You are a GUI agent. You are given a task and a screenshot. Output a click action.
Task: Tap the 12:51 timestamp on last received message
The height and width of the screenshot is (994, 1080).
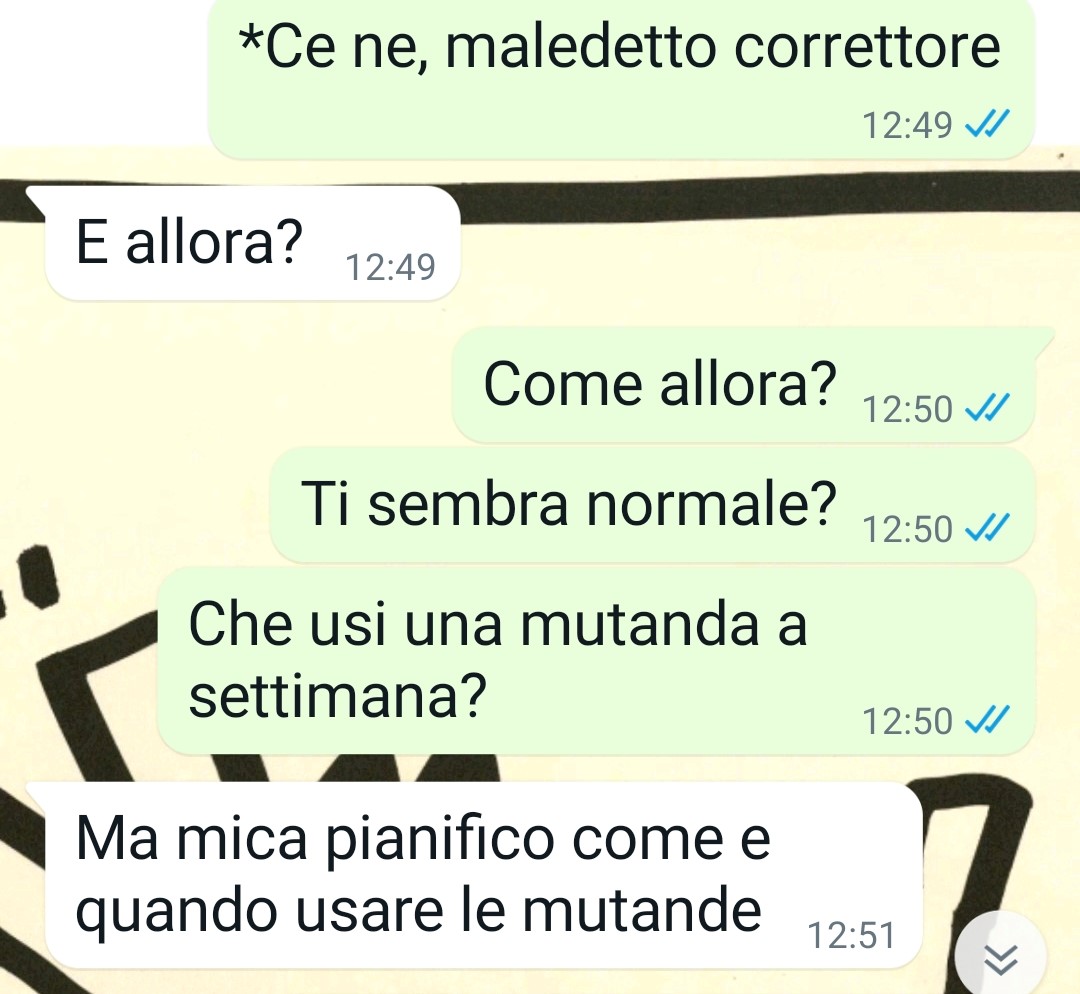coord(851,935)
